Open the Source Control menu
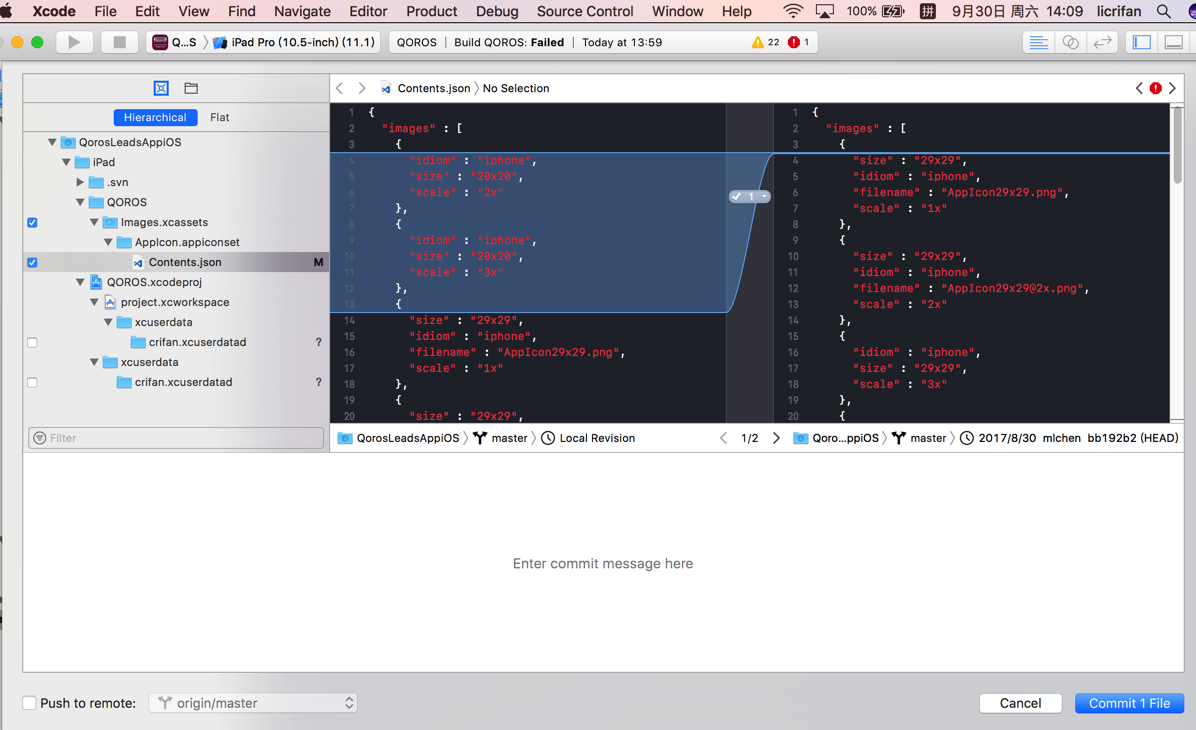The image size is (1196, 730). (x=585, y=11)
